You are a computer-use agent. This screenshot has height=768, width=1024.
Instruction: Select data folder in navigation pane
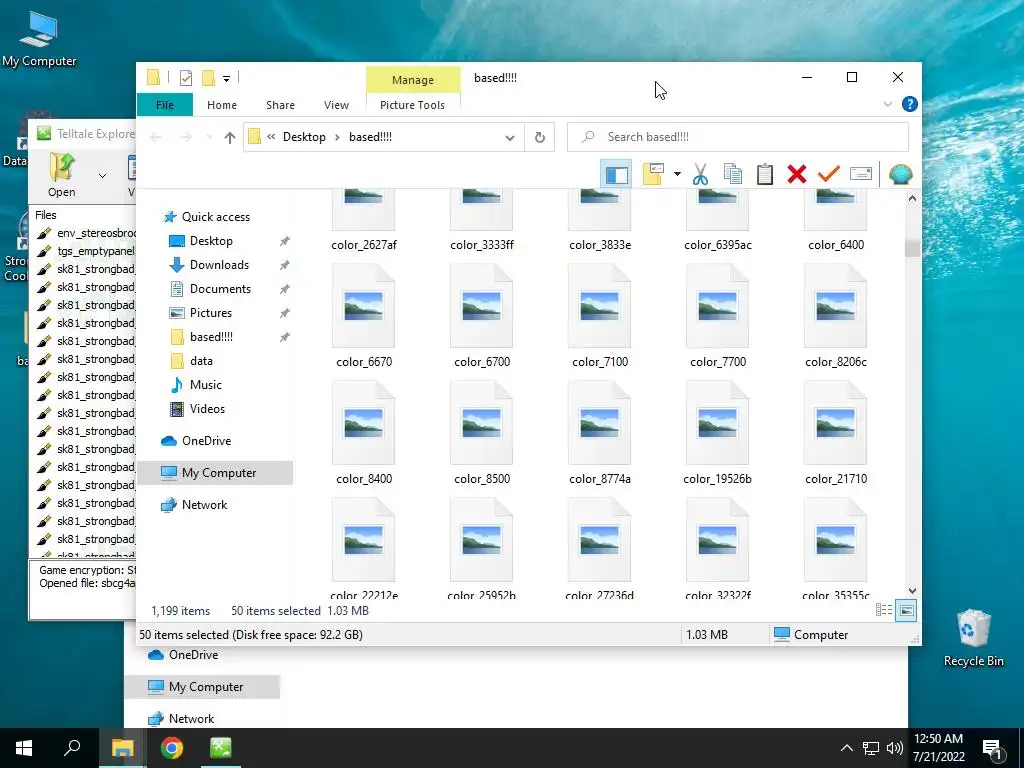200,361
